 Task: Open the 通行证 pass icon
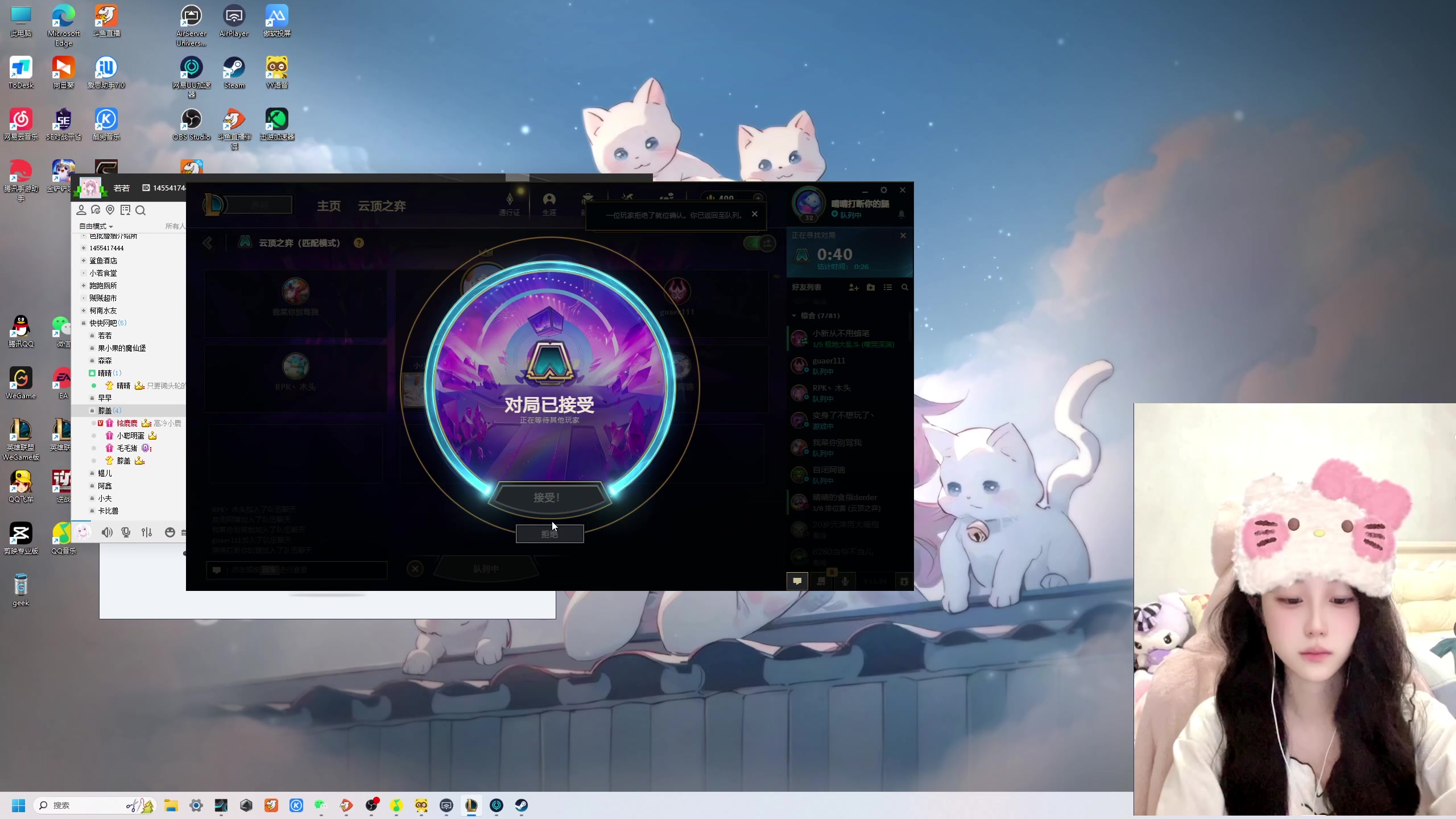coord(509,204)
